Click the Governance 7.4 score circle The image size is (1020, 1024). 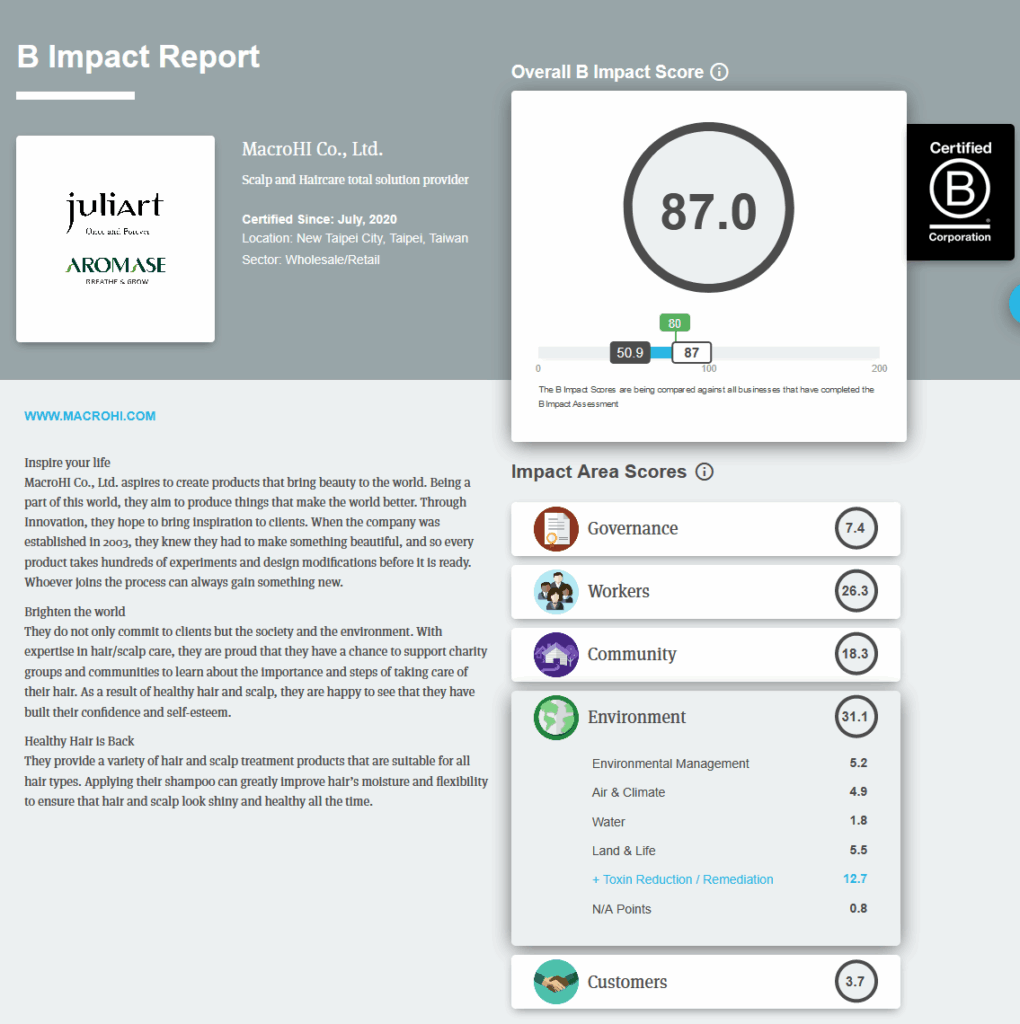point(855,528)
